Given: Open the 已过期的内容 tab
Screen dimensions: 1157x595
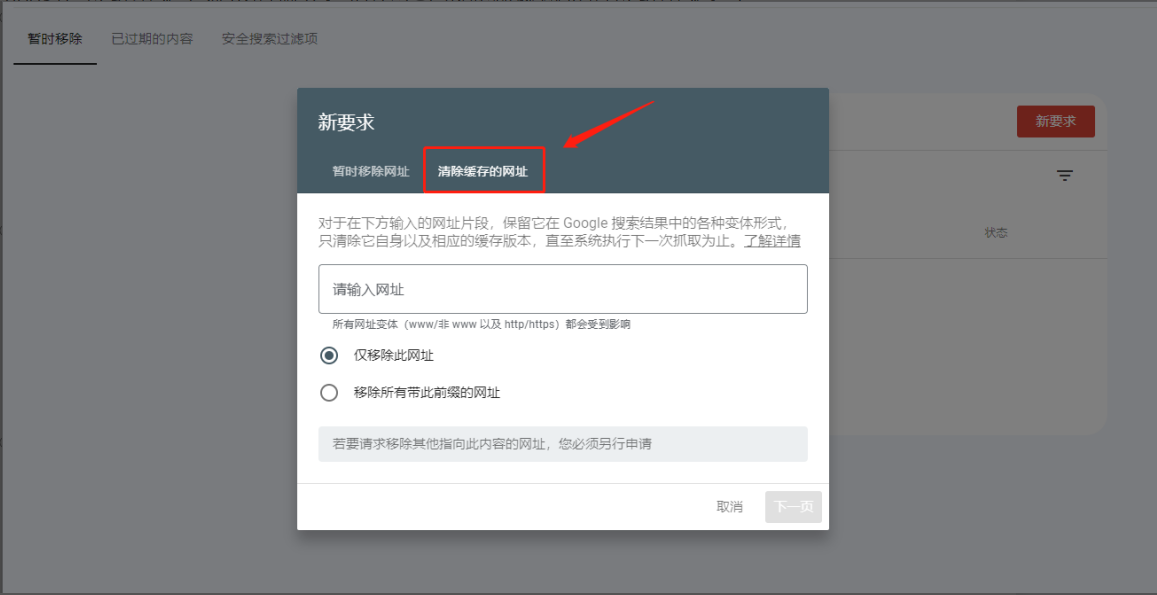Looking at the screenshot, I should pyautogui.click(x=152, y=39).
